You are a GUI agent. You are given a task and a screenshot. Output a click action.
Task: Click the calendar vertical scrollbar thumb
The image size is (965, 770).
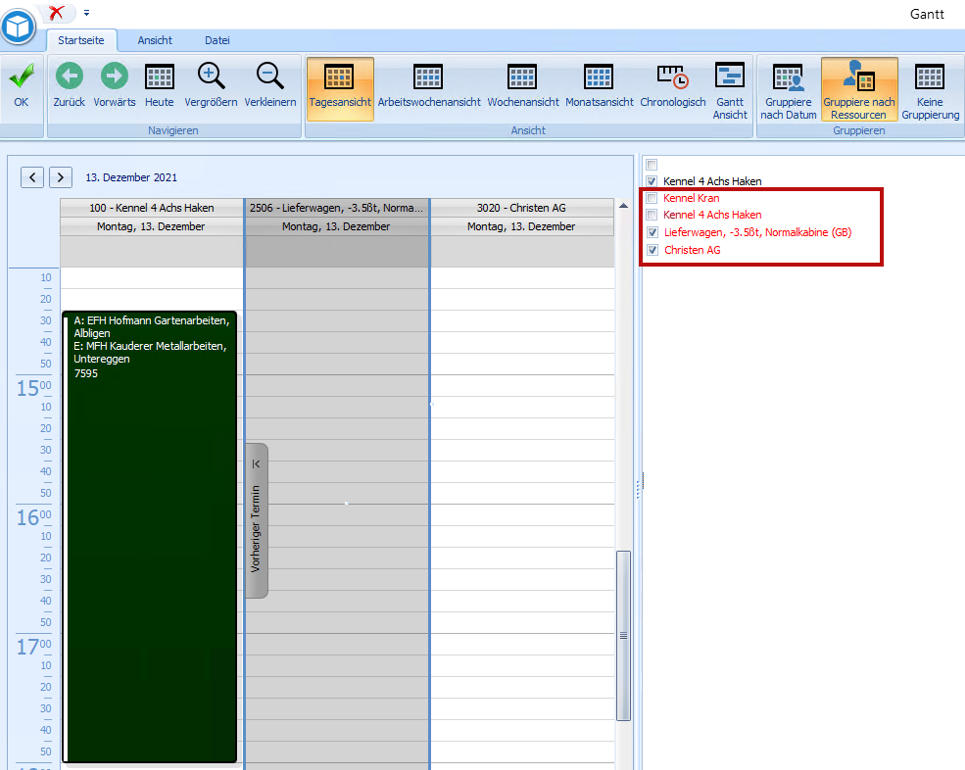[623, 634]
